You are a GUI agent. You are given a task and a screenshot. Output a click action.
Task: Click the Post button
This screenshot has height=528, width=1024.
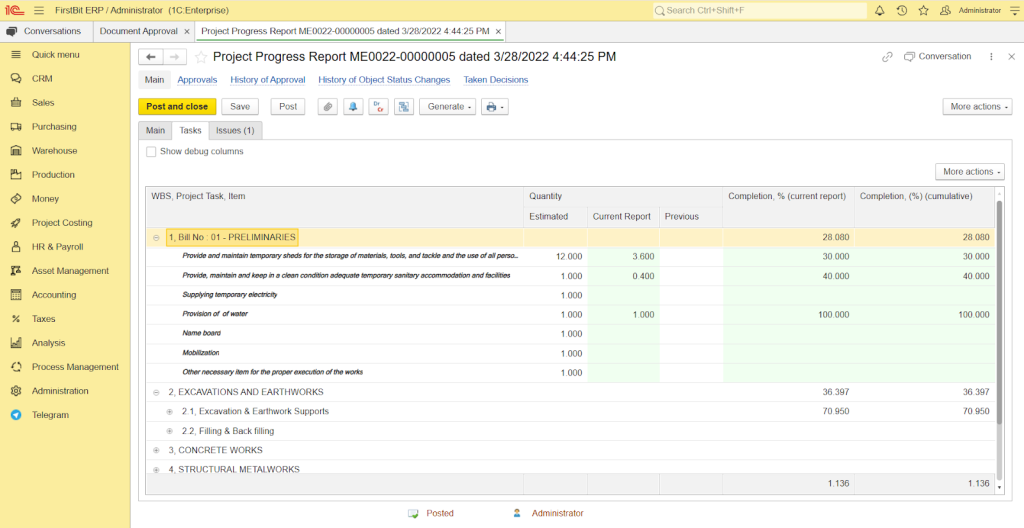tap(288, 107)
